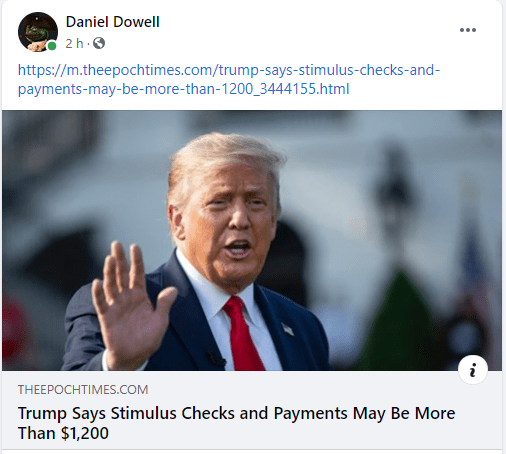506x454 pixels.
Task: Click the "Than $1,200" headline line
Action: [x=63, y=433]
